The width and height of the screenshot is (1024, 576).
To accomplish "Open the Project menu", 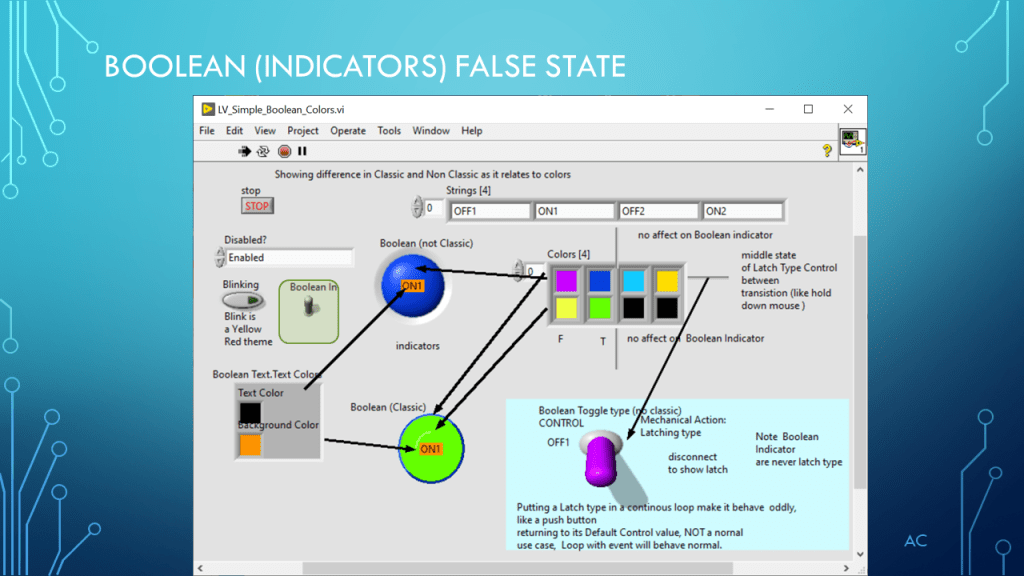I will (303, 130).
